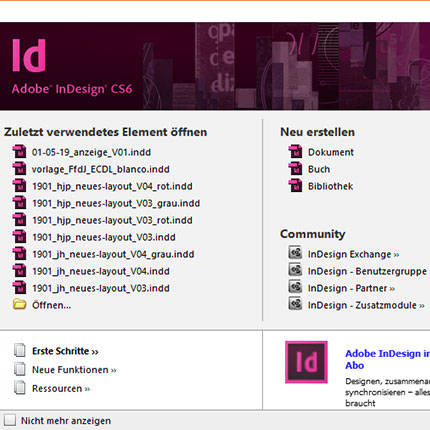Click the file icon beside vorlage_FfdJ_ECDL_blanco.indd
The width and height of the screenshot is (430, 430).
pyautogui.click(x=20, y=169)
